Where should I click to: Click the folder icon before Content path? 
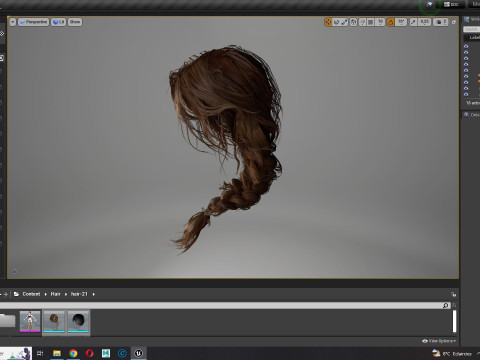[16, 294]
